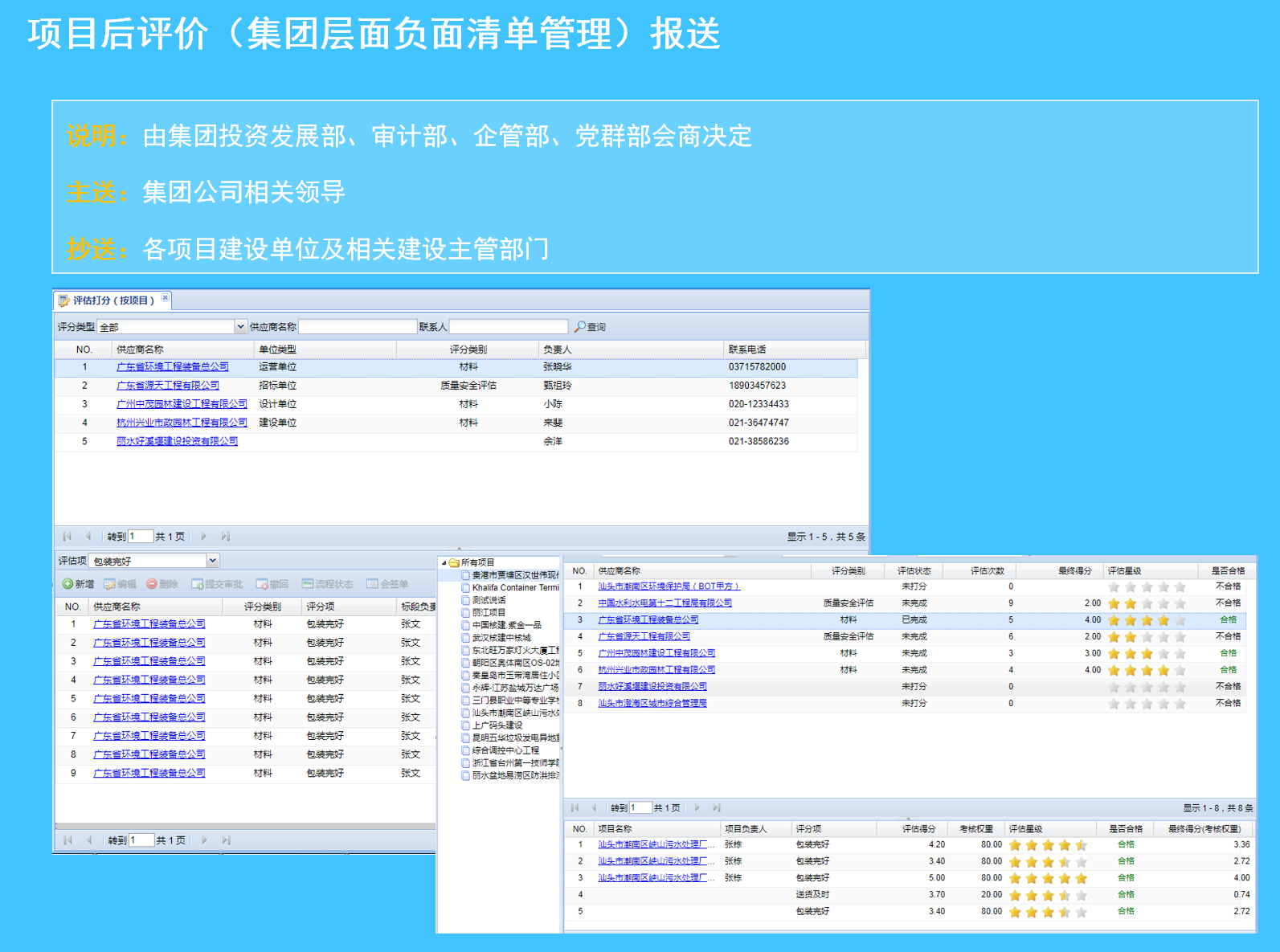Open 广东省环境工程装备总公司 link in top table
The width and height of the screenshot is (1280, 952).
coord(173,367)
